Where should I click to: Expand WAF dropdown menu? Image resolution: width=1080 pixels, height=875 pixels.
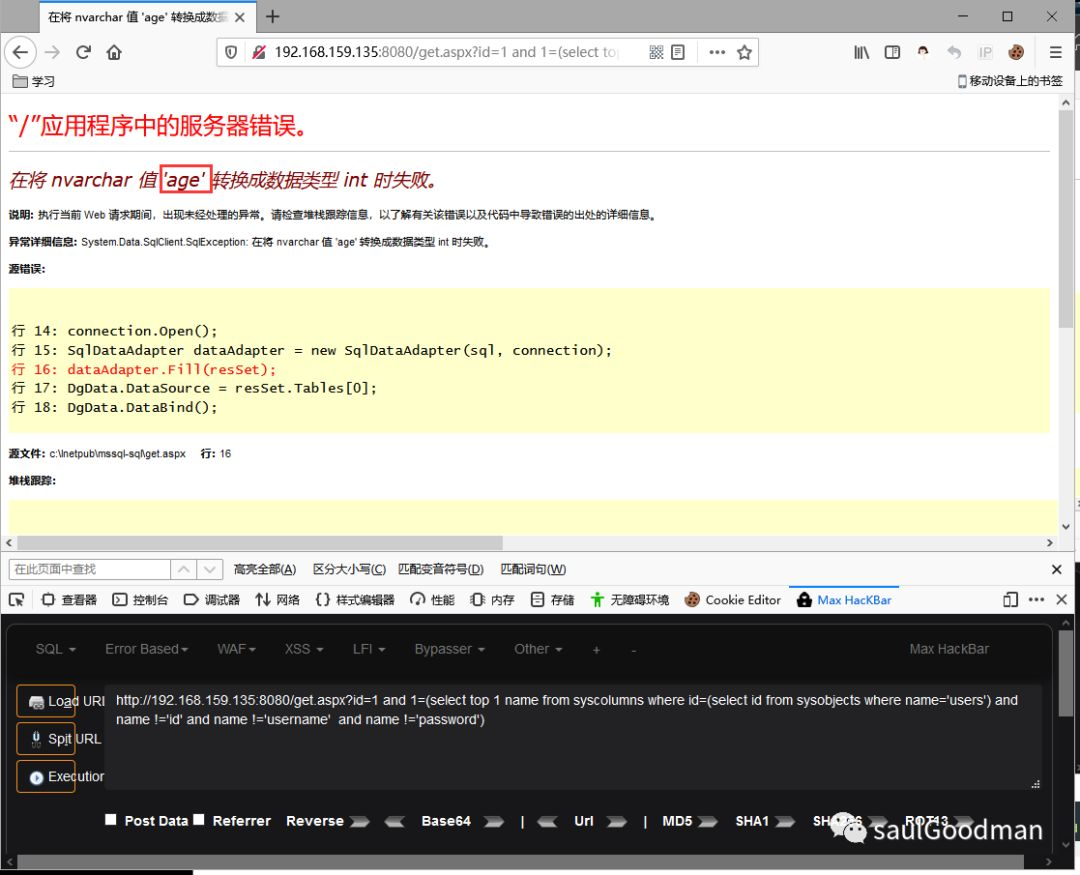click(x=236, y=649)
